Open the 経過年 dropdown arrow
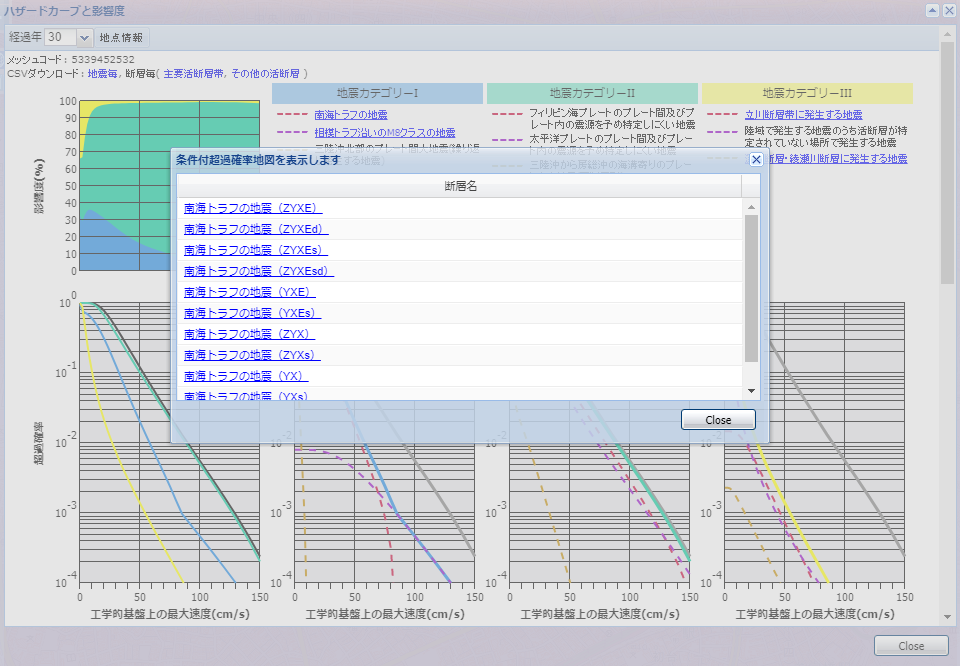The image size is (960, 666). click(84, 37)
